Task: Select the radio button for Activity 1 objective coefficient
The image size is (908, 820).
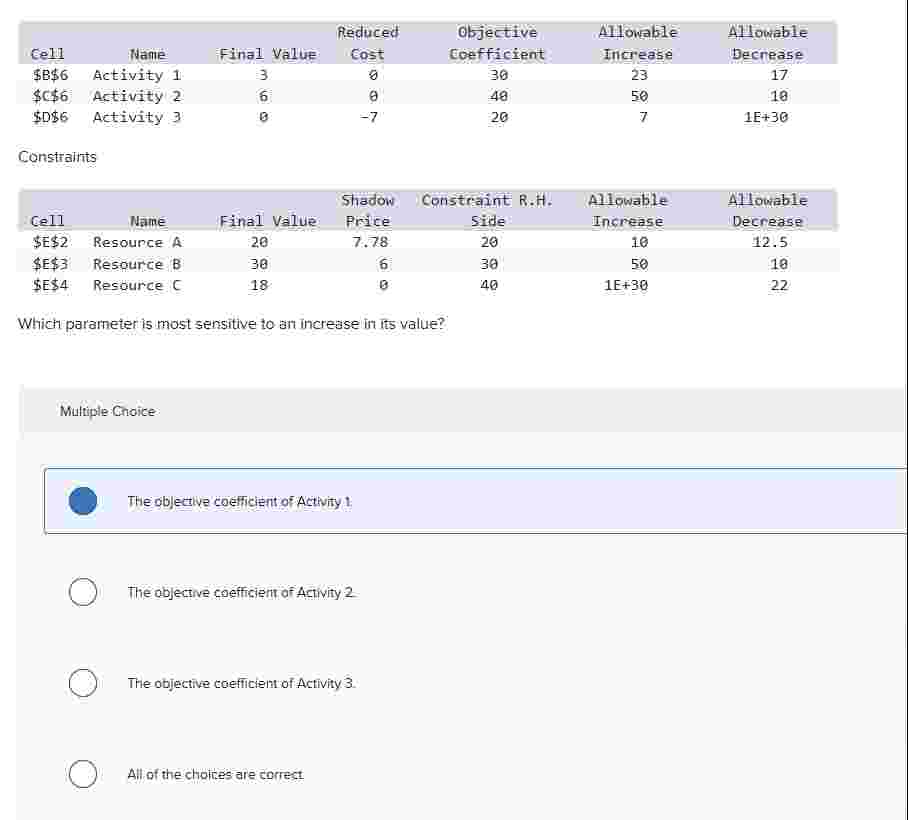Action: click(83, 501)
